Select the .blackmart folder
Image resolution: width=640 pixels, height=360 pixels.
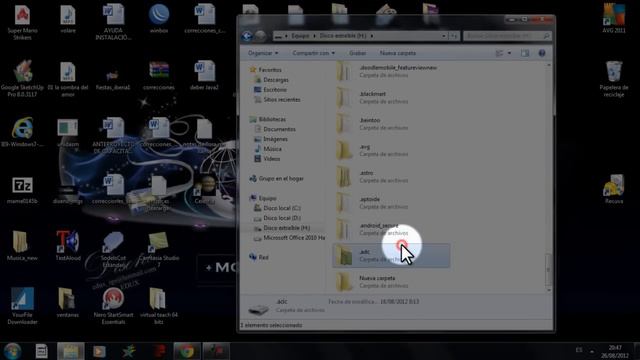click(391, 98)
